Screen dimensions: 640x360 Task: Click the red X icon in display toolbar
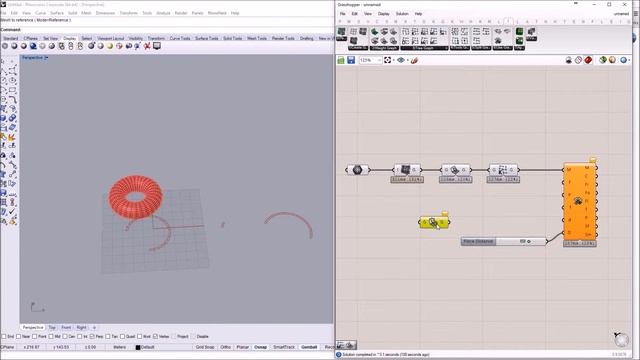point(147,46)
